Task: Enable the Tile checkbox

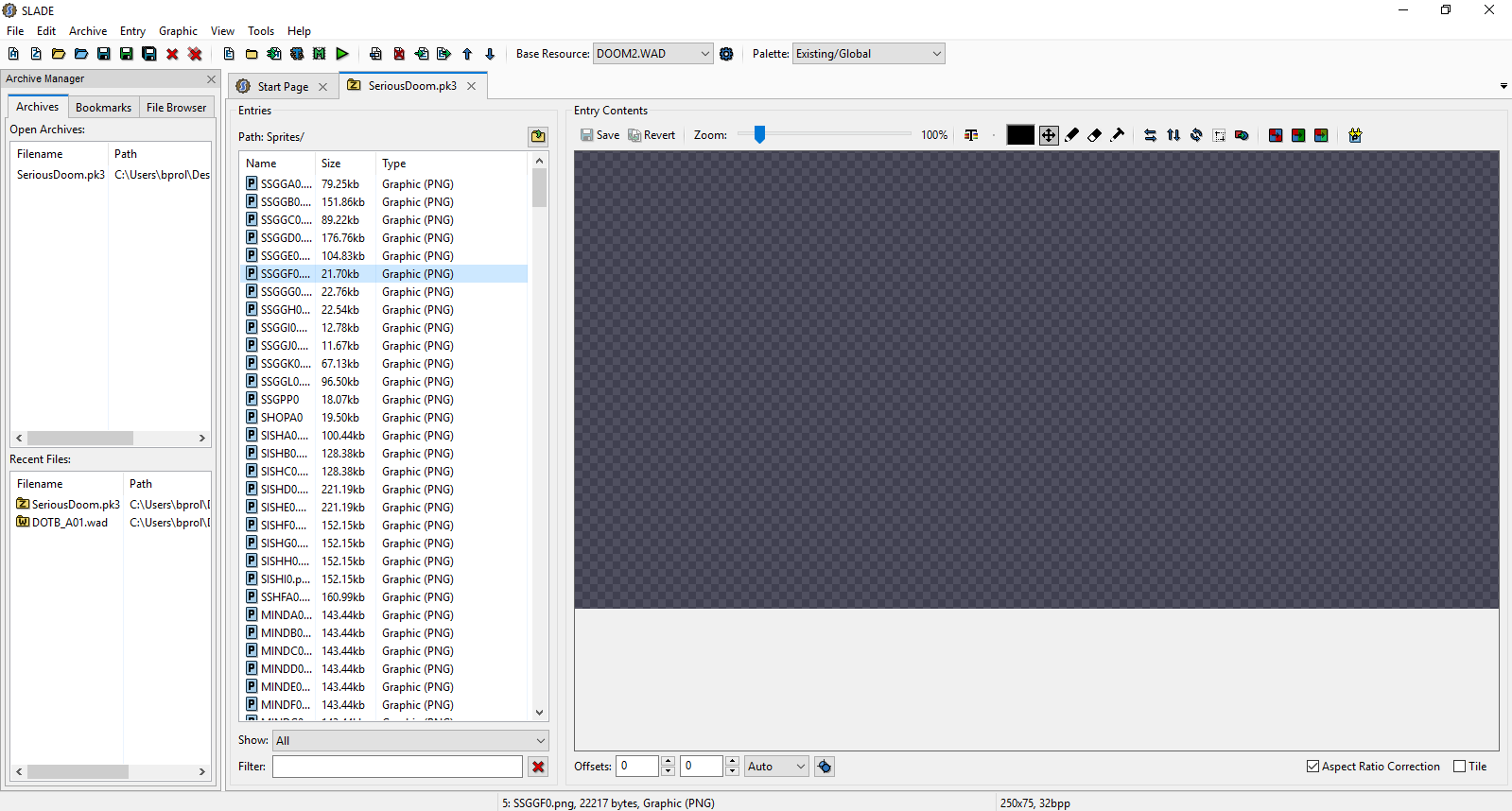Action: [x=1459, y=767]
